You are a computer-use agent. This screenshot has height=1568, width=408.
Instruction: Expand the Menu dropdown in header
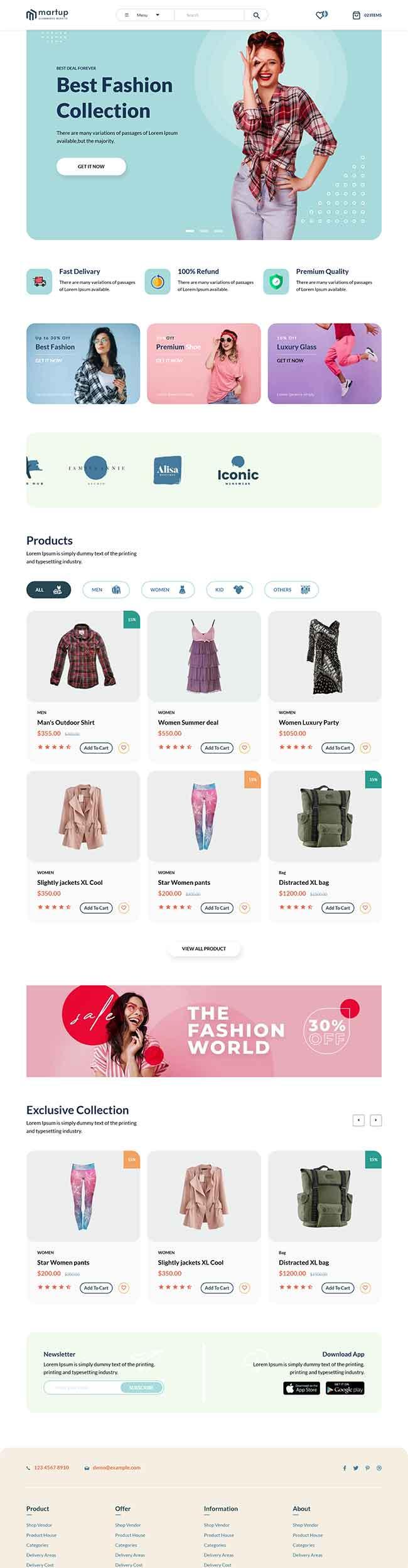click(x=143, y=15)
